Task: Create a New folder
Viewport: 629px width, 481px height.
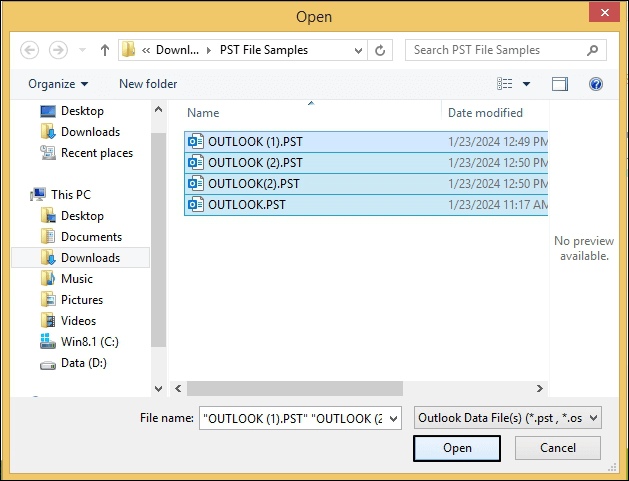Action: (x=148, y=84)
